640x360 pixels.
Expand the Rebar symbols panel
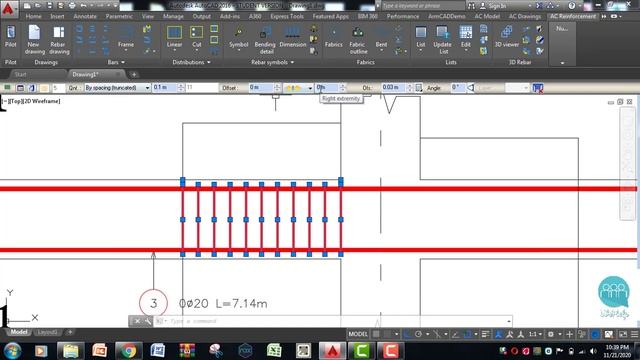tap(272, 62)
